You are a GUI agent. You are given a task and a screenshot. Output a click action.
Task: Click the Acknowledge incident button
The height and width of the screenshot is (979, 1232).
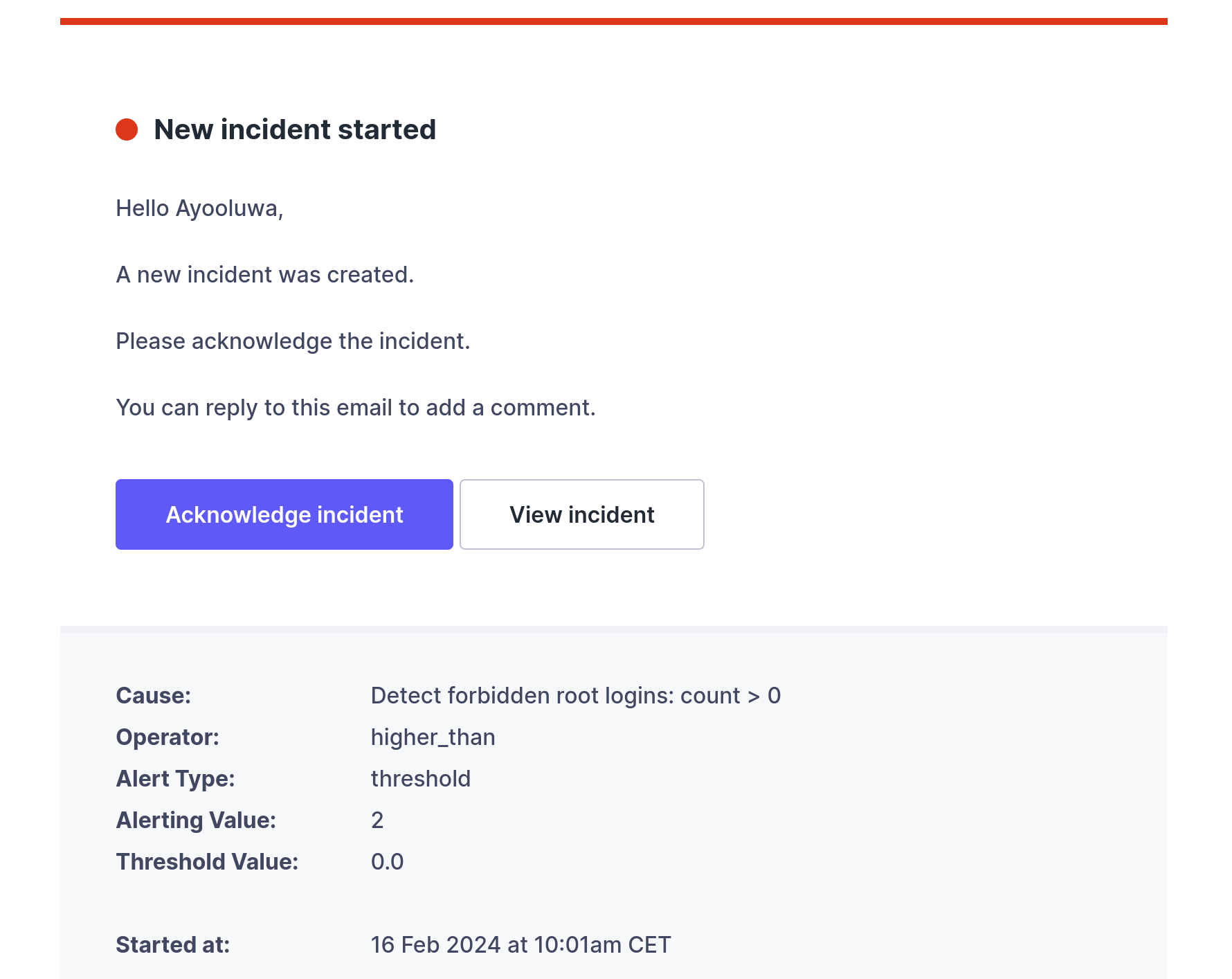point(284,514)
